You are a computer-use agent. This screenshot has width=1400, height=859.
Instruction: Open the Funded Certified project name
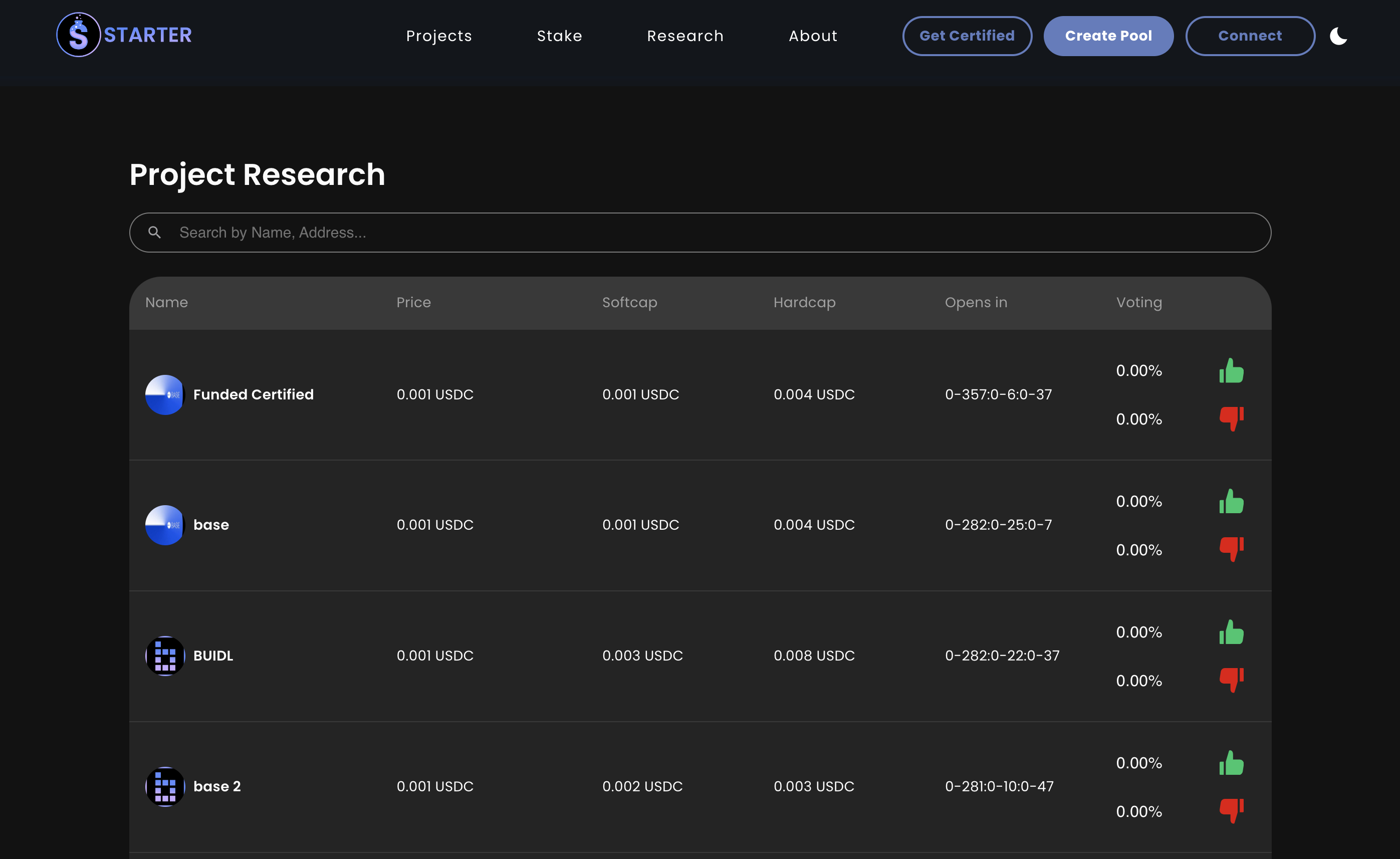[254, 394]
